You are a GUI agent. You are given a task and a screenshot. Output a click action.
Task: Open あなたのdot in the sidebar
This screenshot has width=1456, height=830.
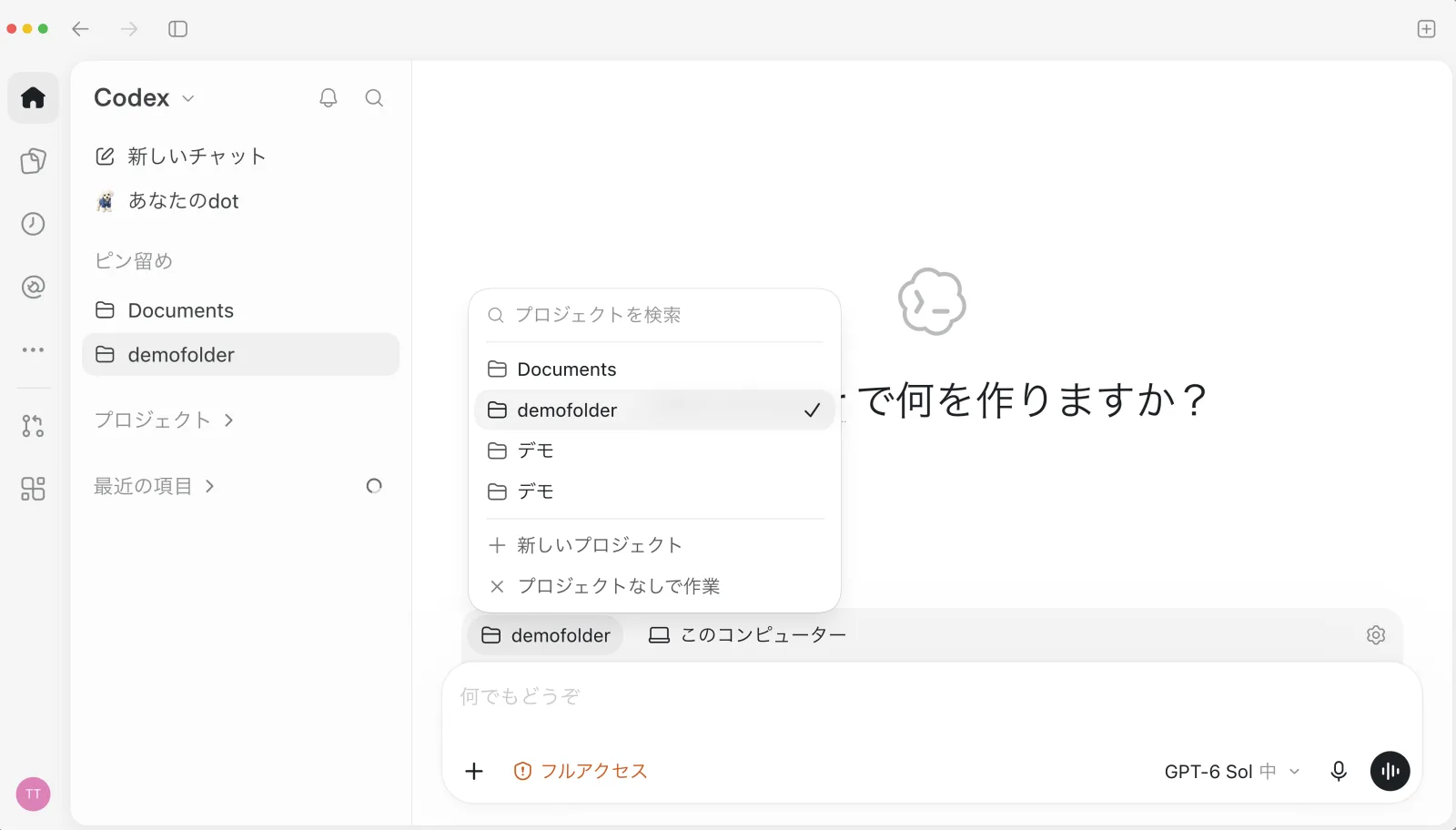pyautogui.click(x=240, y=201)
